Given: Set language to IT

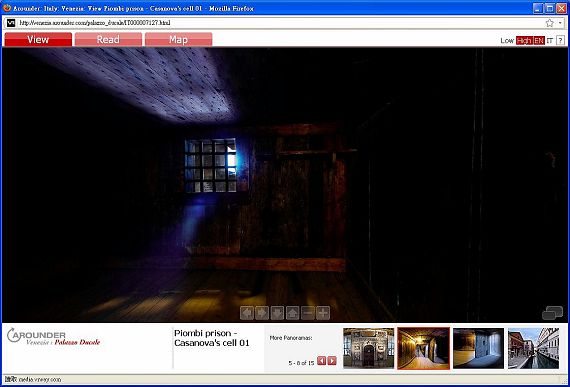Looking at the screenshot, I should click(x=550, y=41).
